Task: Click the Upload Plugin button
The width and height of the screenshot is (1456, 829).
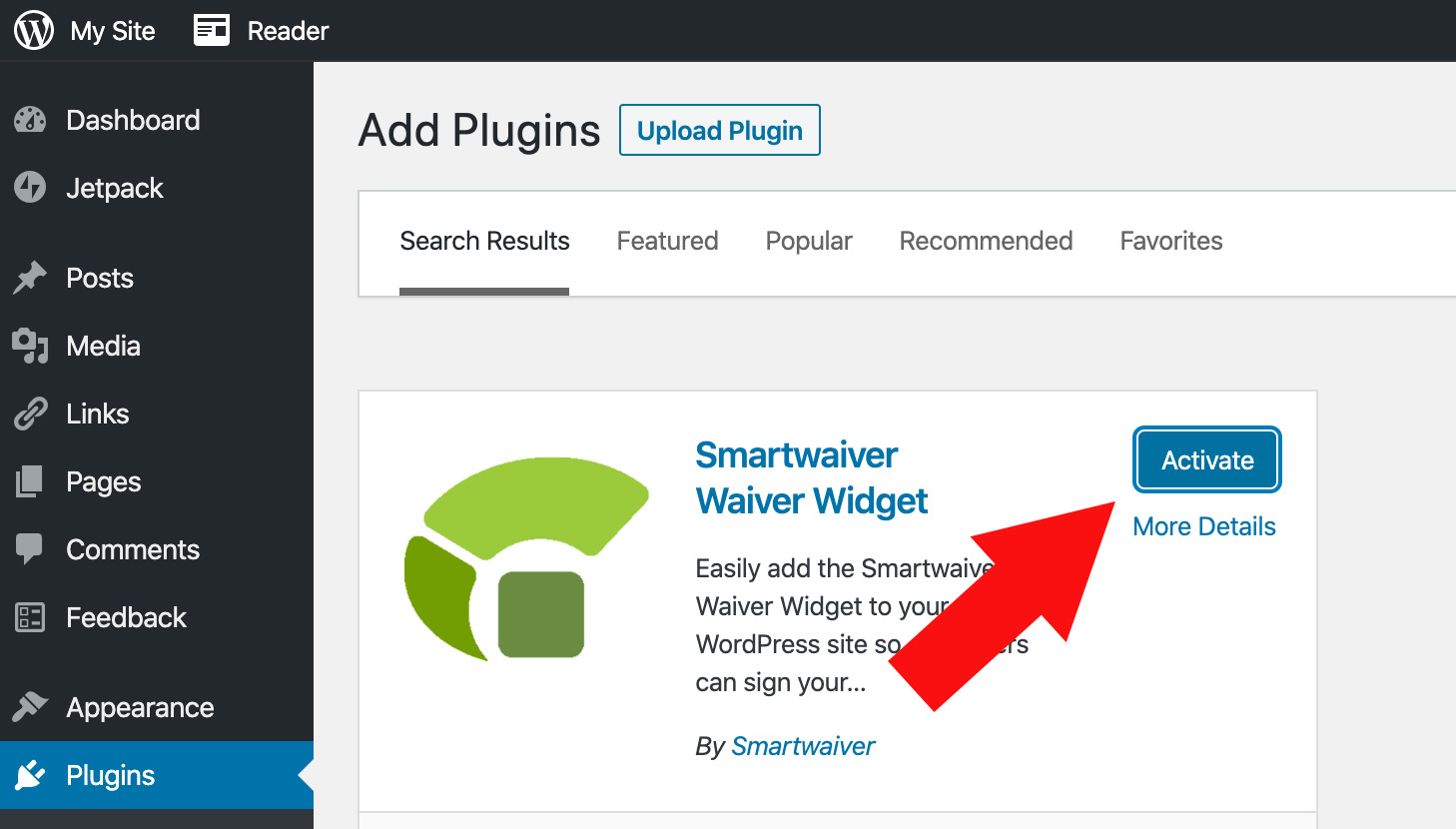Action: tap(720, 130)
